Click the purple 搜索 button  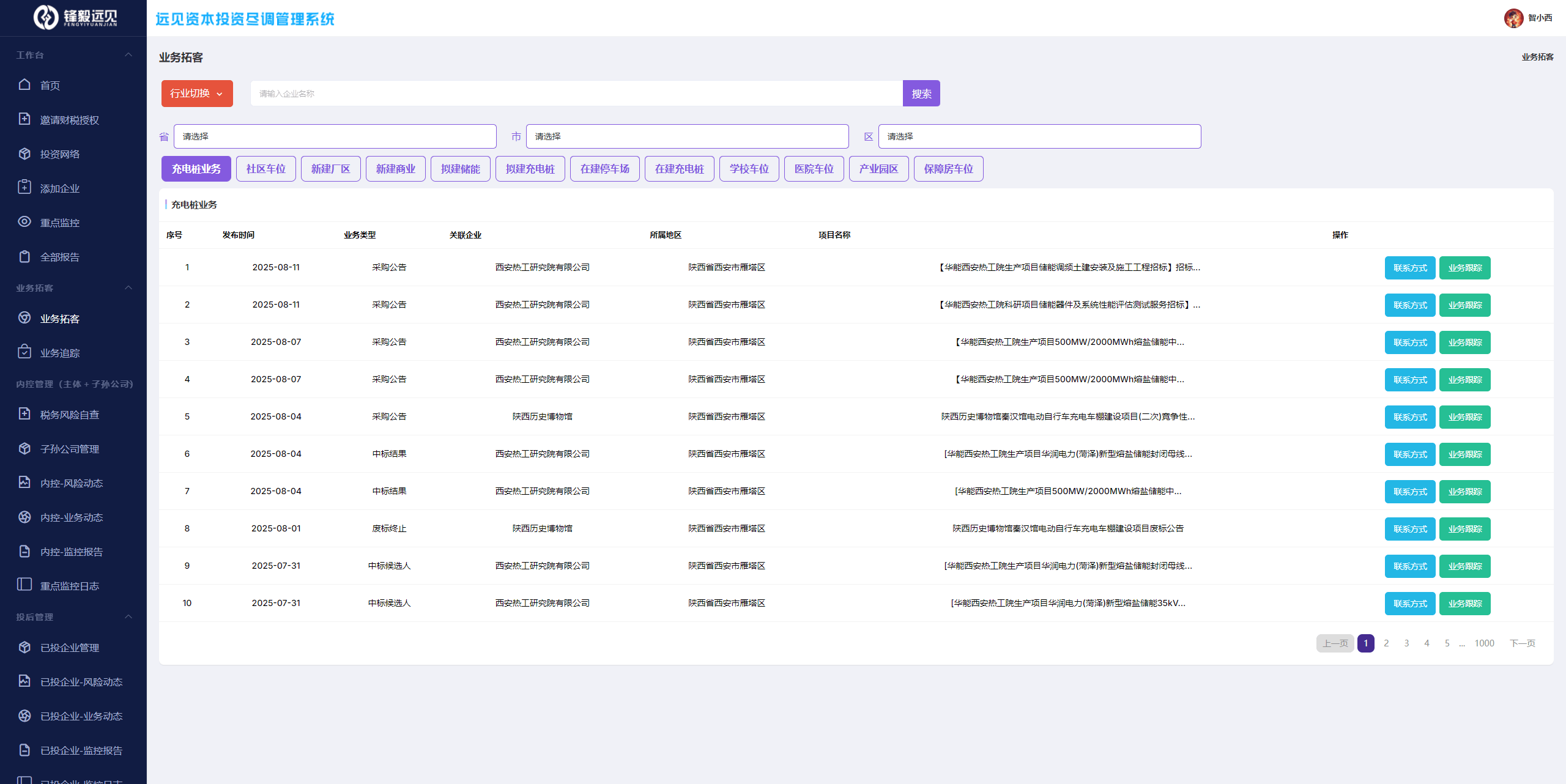point(921,94)
